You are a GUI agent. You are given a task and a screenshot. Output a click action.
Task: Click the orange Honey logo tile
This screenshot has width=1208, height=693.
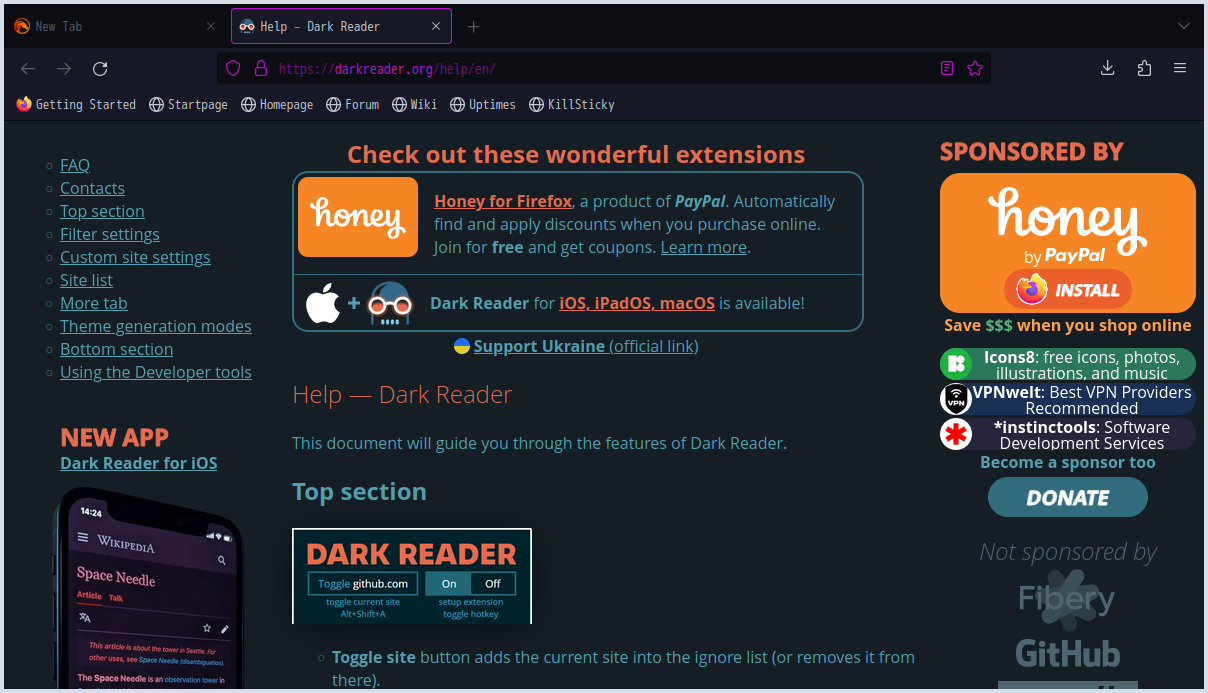(x=358, y=217)
